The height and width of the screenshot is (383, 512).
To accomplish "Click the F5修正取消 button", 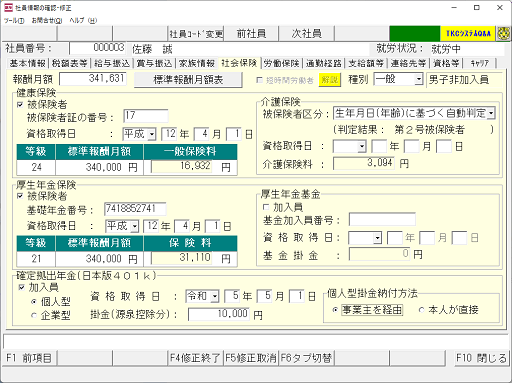I will 251,358.
